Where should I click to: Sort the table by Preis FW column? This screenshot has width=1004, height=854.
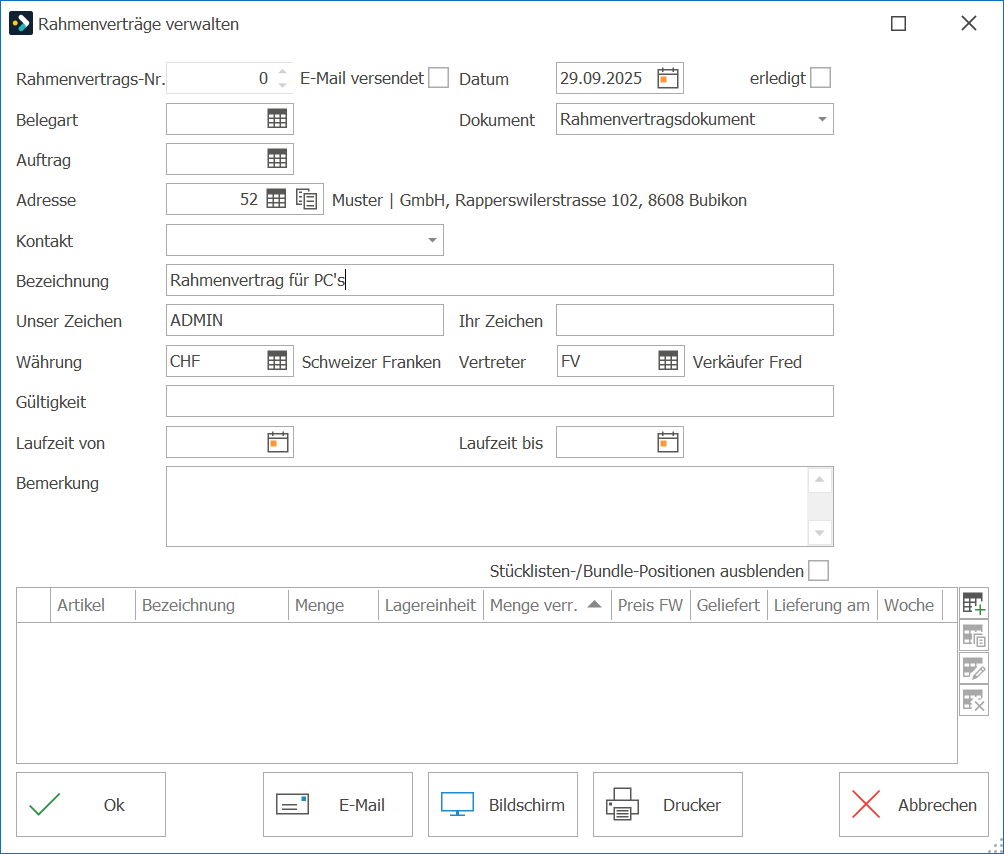pos(650,605)
